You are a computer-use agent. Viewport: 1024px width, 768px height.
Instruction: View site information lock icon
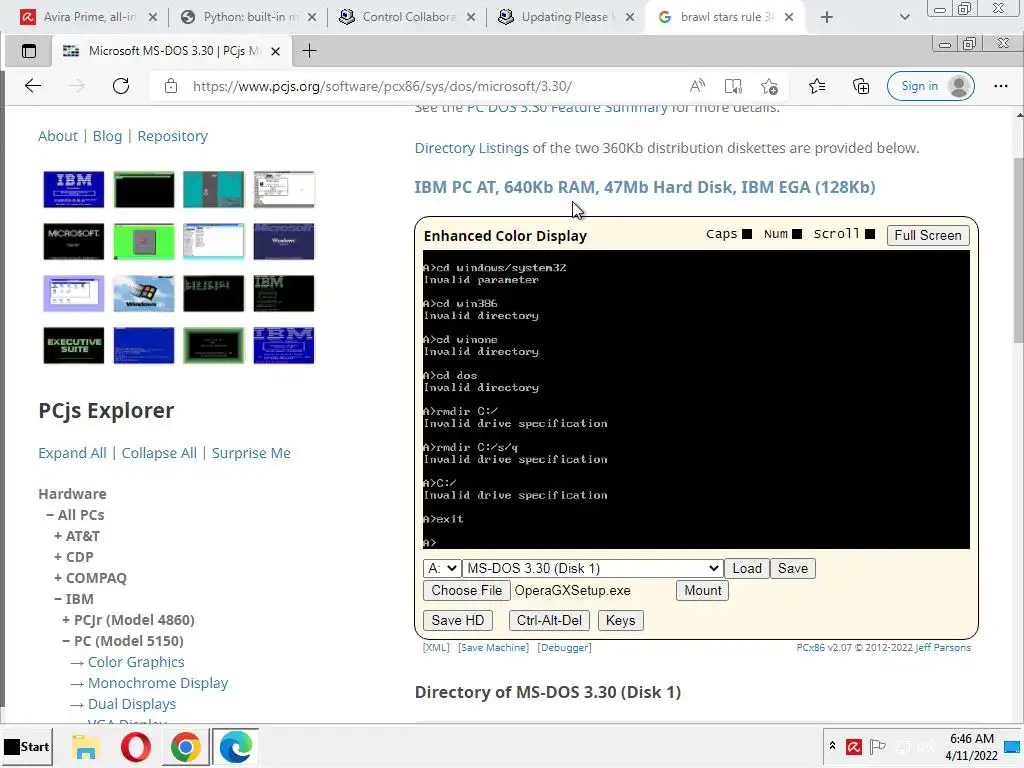(170, 86)
